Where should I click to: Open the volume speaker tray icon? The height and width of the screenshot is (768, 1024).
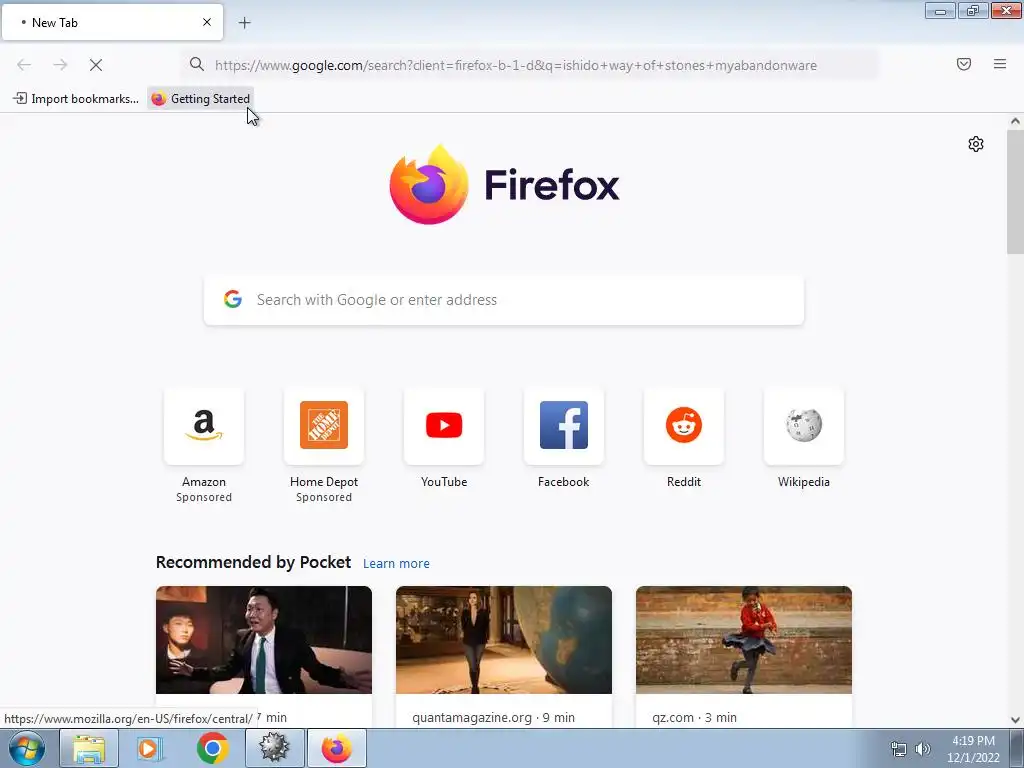click(x=923, y=749)
